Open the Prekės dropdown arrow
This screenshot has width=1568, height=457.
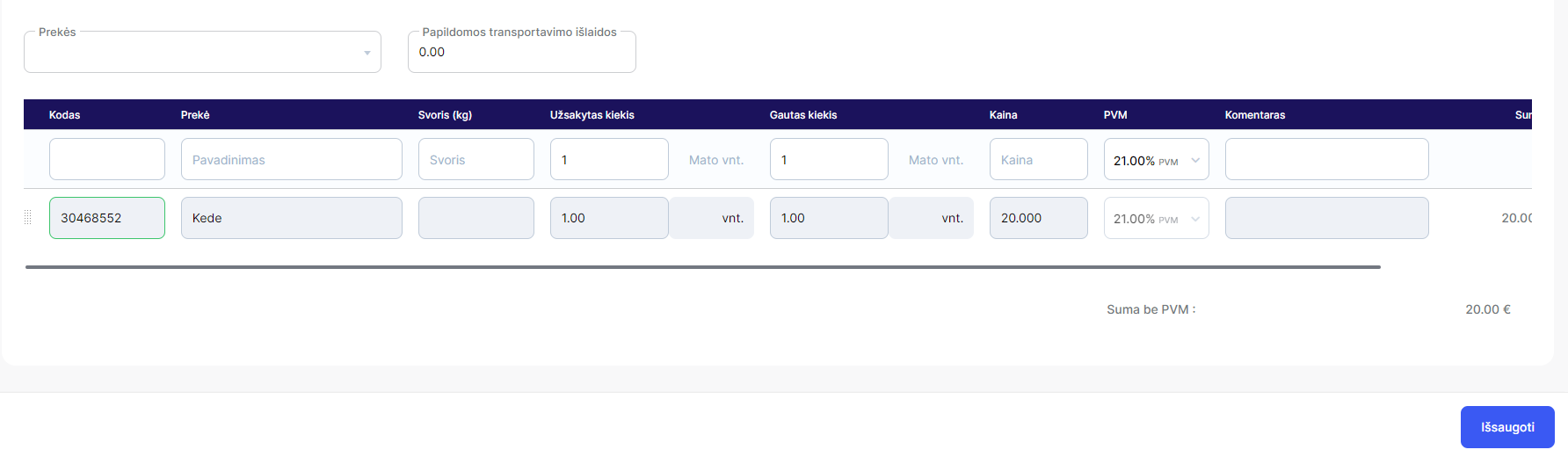coord(367,53)
